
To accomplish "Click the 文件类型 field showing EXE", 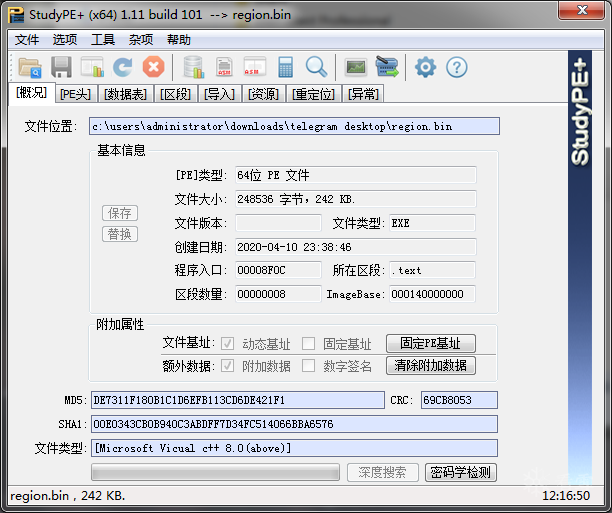I will pyautogui.click(x=432, y=223).
